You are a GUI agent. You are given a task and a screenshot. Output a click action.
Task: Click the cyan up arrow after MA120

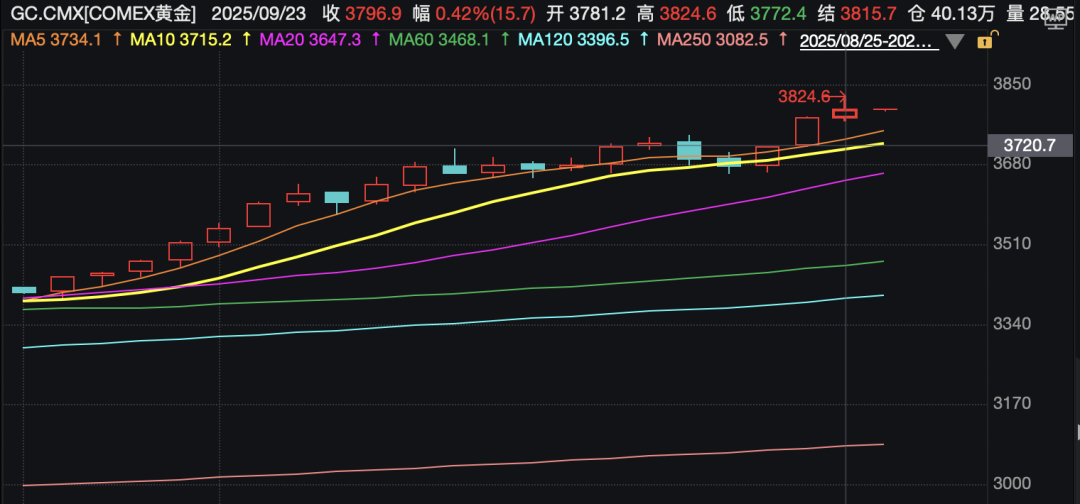pyautogui.click(x=644, y=41)
